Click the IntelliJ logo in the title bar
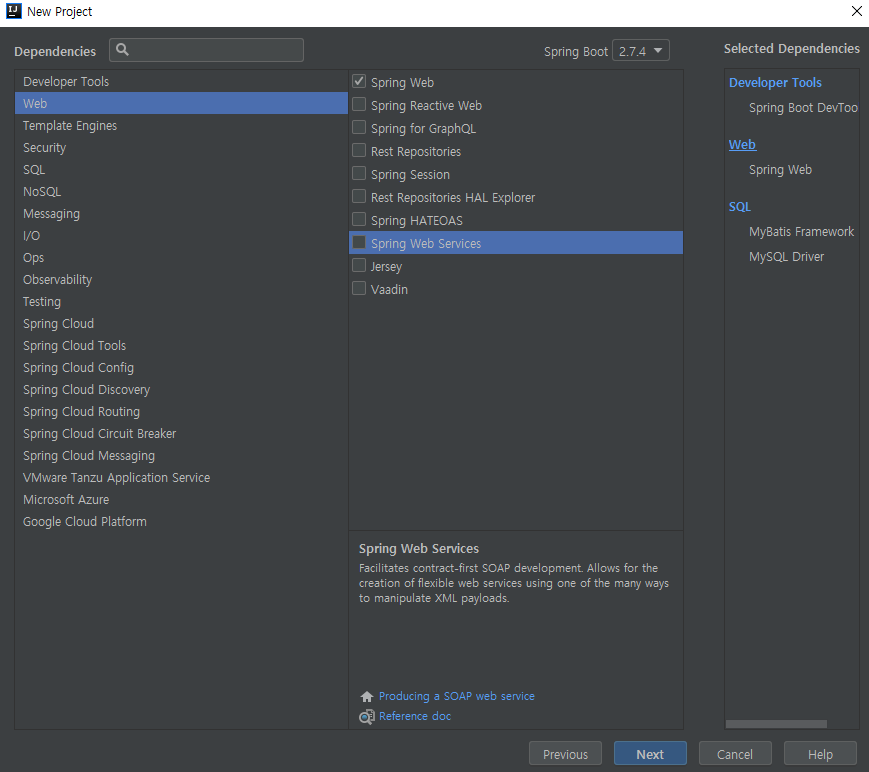Viewport: 869px width, 772px height. coord(13,11)
